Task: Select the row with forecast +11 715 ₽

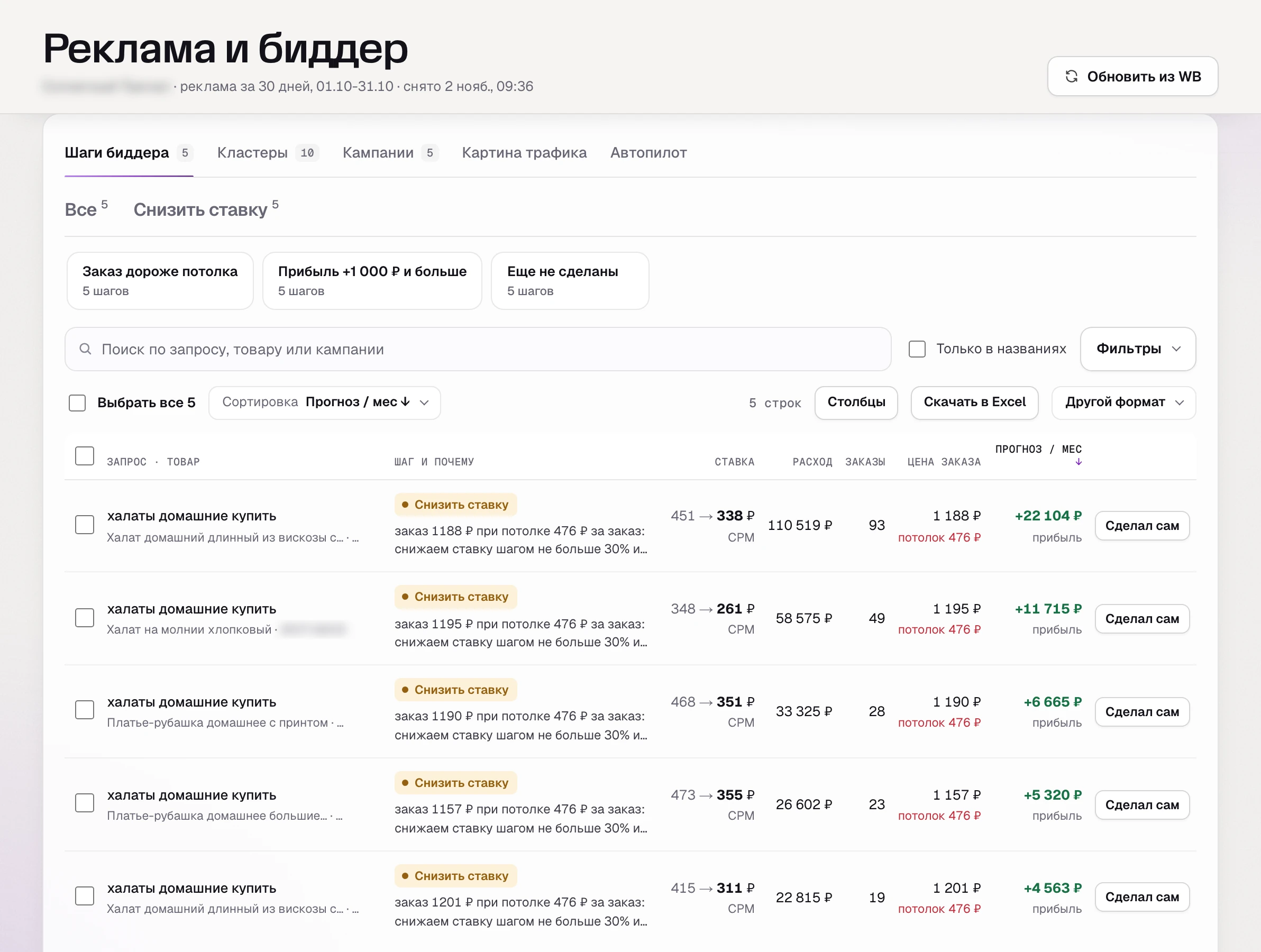Action: (x=85, y=618)
